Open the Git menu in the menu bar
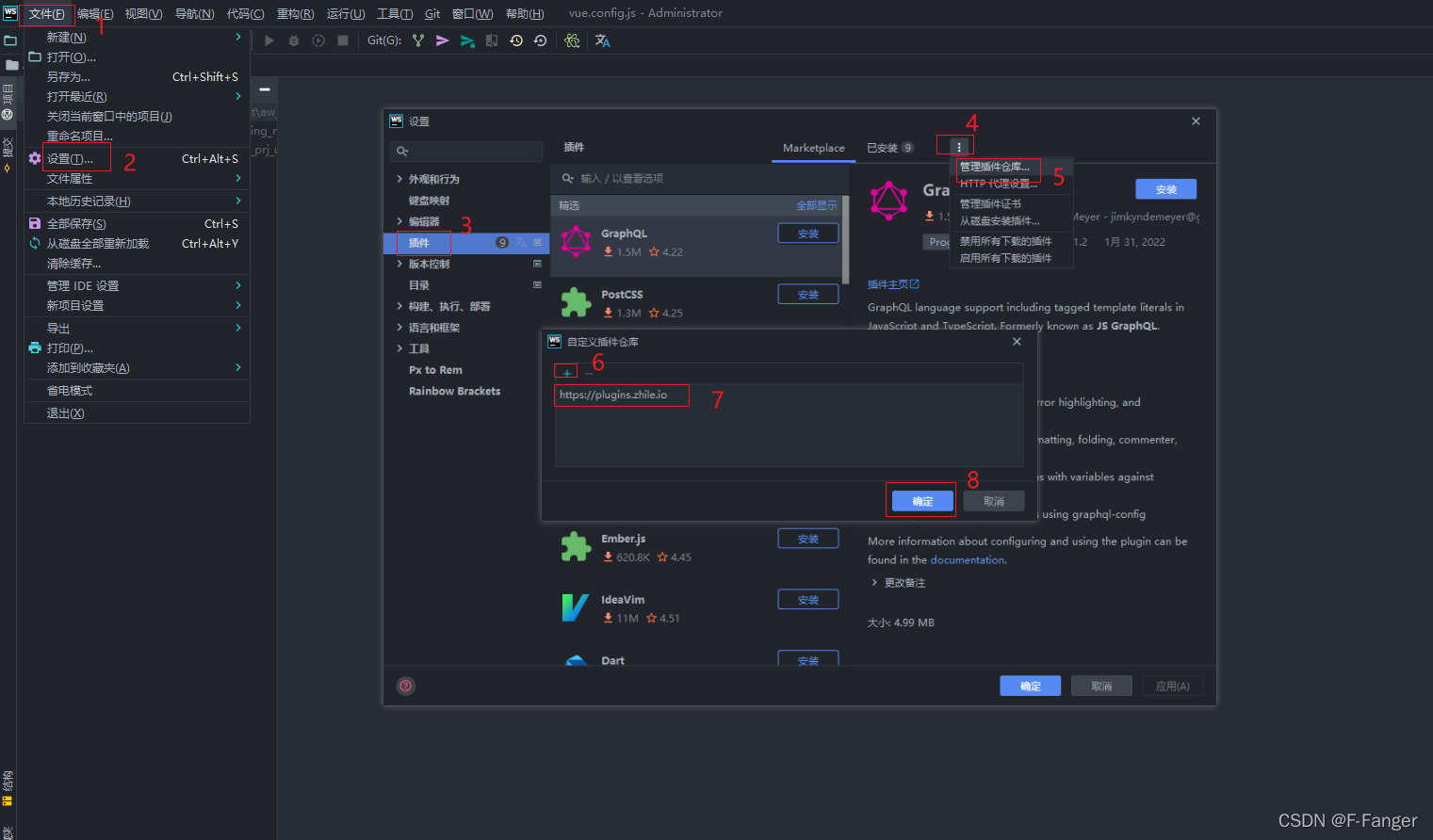This screenshot has width=1433, height=840. click(x=432, y=13)
